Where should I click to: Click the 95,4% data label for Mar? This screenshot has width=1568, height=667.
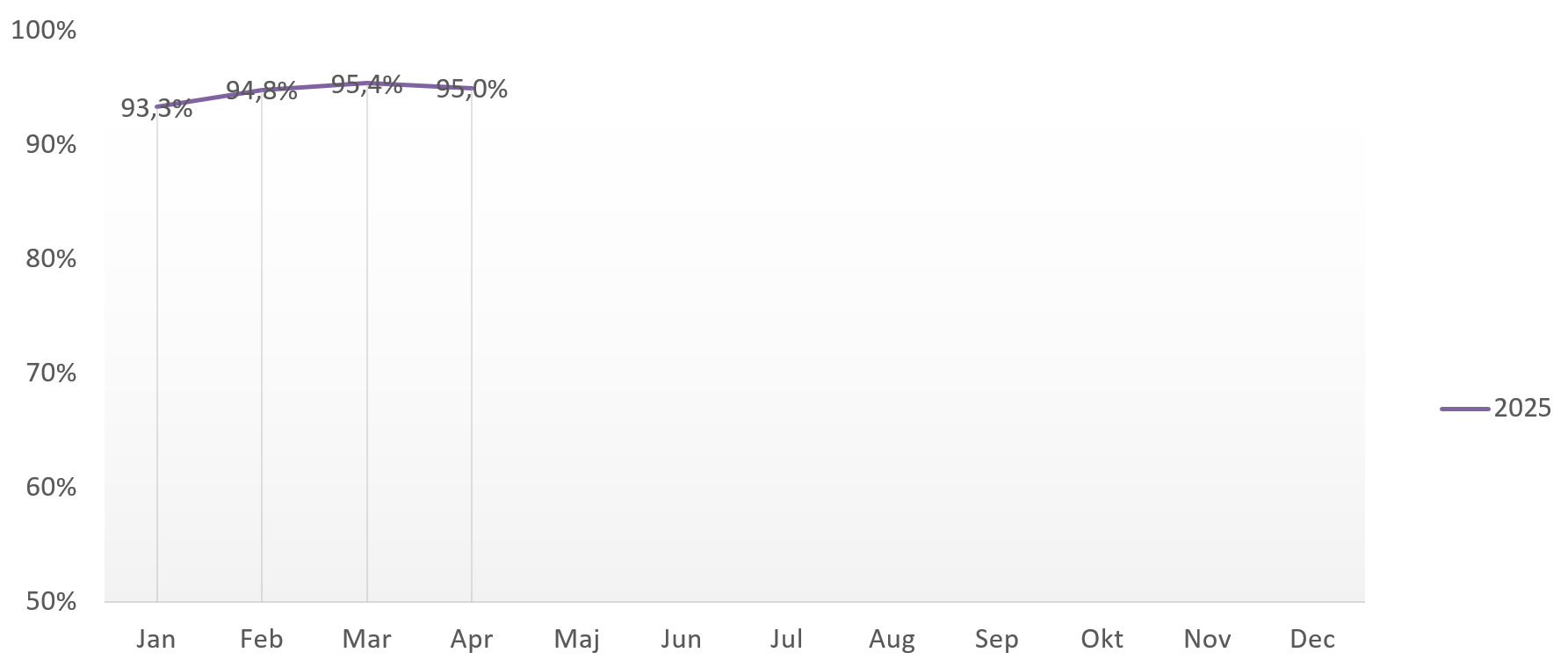[x=367, y=84]
